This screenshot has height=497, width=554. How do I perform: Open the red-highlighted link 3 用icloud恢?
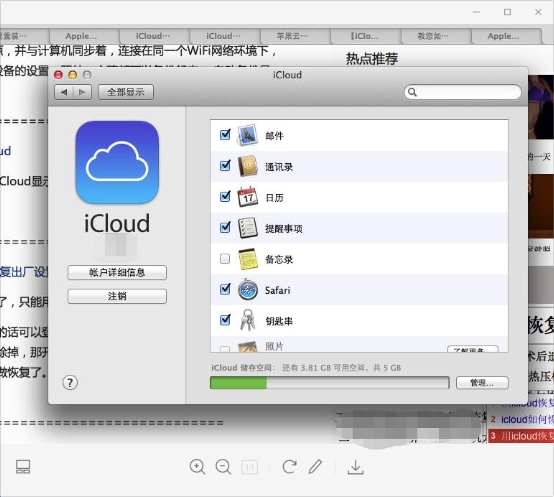tap(521, 436)
